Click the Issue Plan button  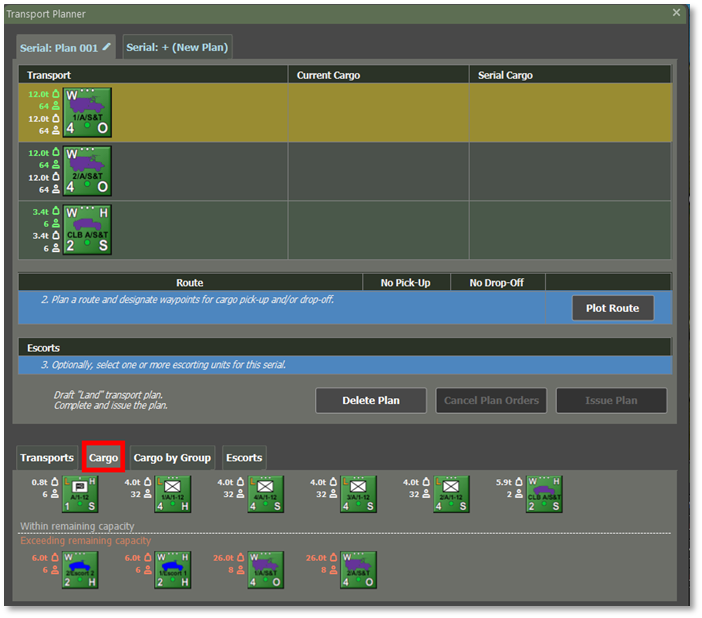click(x=611, y=401)
